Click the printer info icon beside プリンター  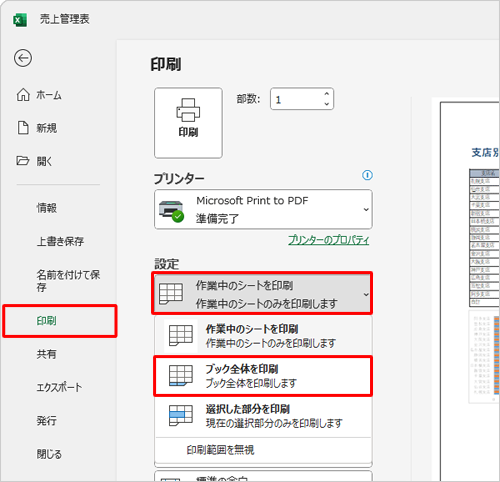click(367, 175)
